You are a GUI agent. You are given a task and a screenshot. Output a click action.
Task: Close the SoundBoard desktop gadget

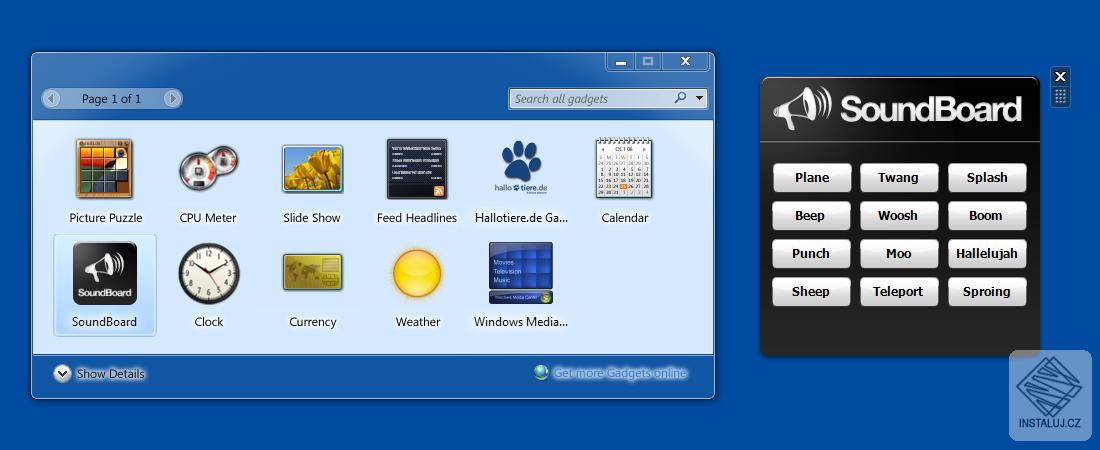1061,76
